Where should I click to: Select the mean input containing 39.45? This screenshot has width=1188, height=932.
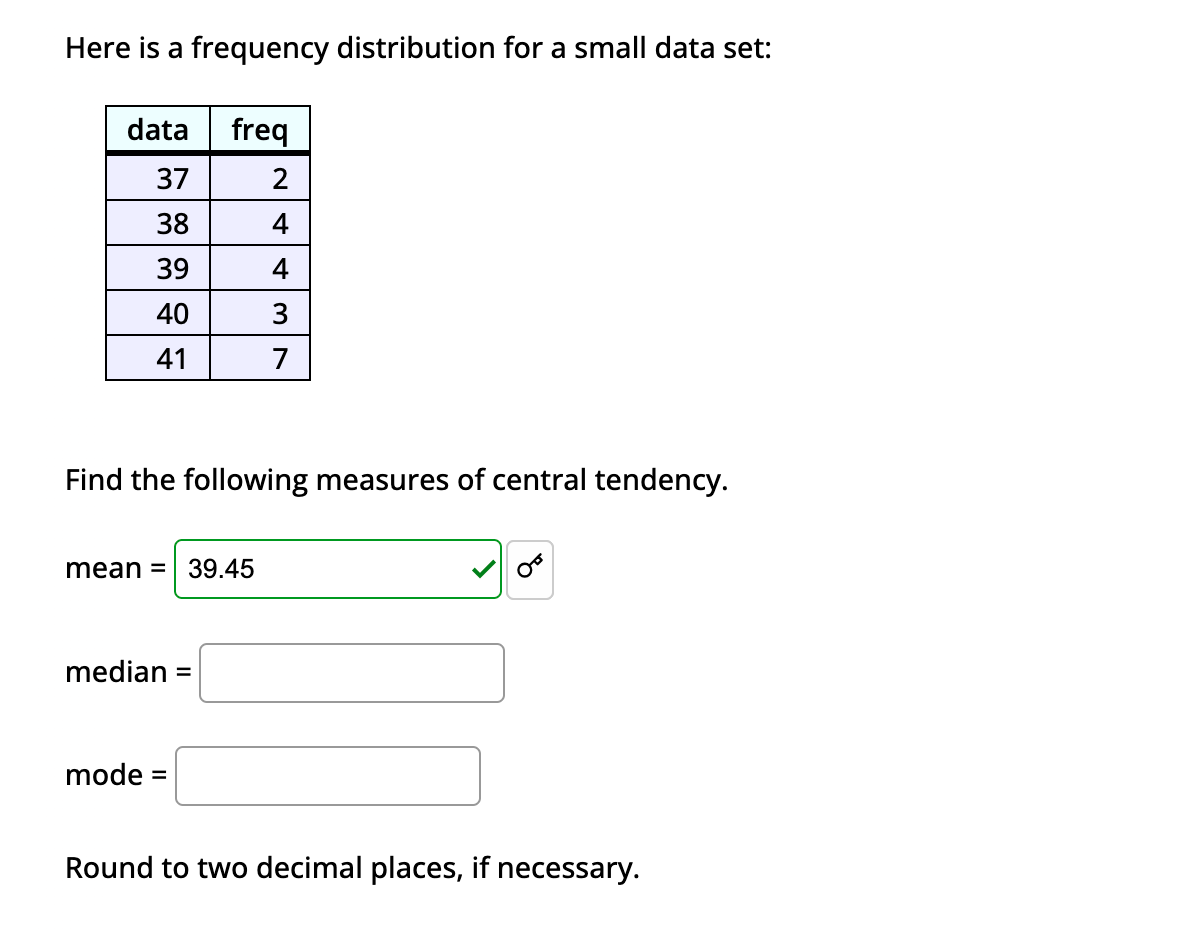coord(338,568)
